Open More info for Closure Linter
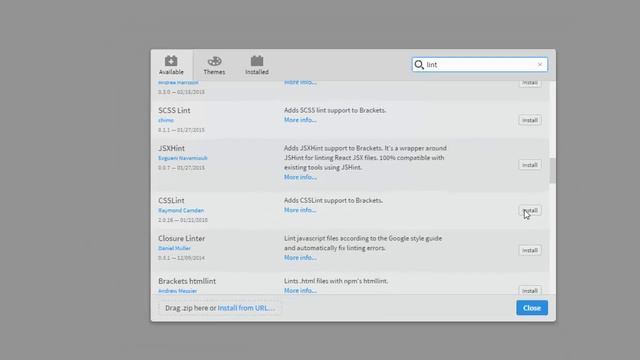This screenshot has width=640, height=360. pos(300,258)
